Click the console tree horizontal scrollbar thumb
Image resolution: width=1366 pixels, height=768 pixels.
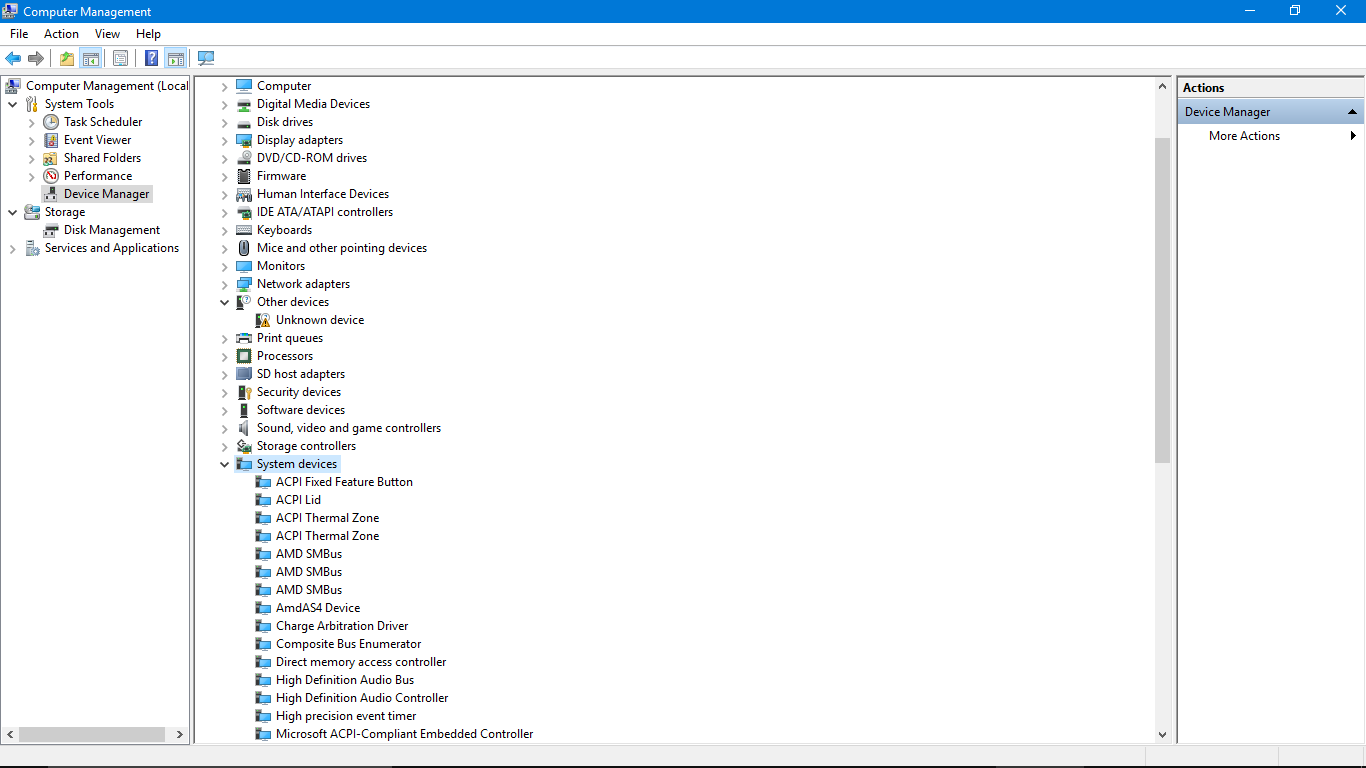pos(92,734)
